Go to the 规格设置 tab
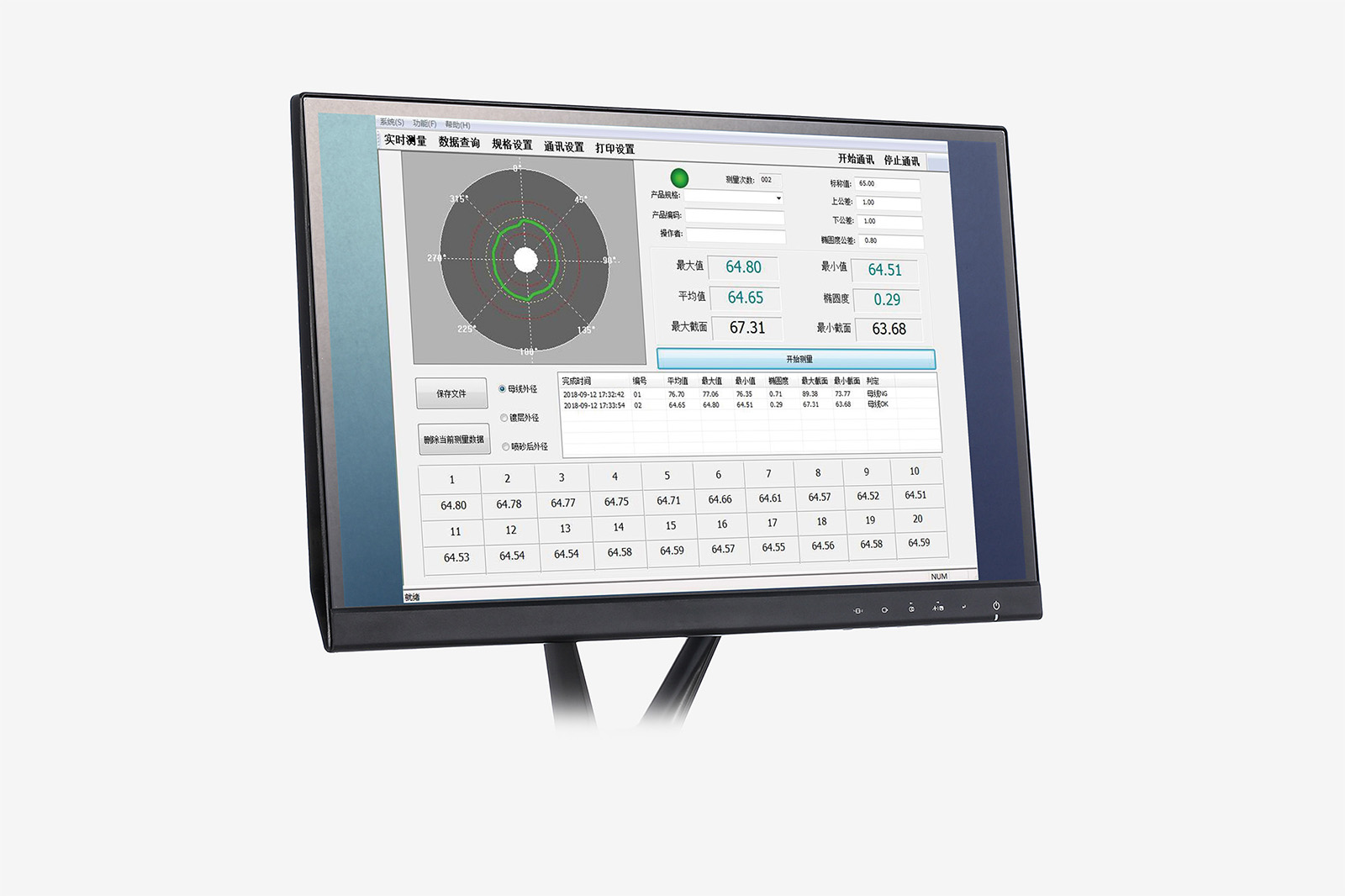The image size is (1345, 896). 512,145
